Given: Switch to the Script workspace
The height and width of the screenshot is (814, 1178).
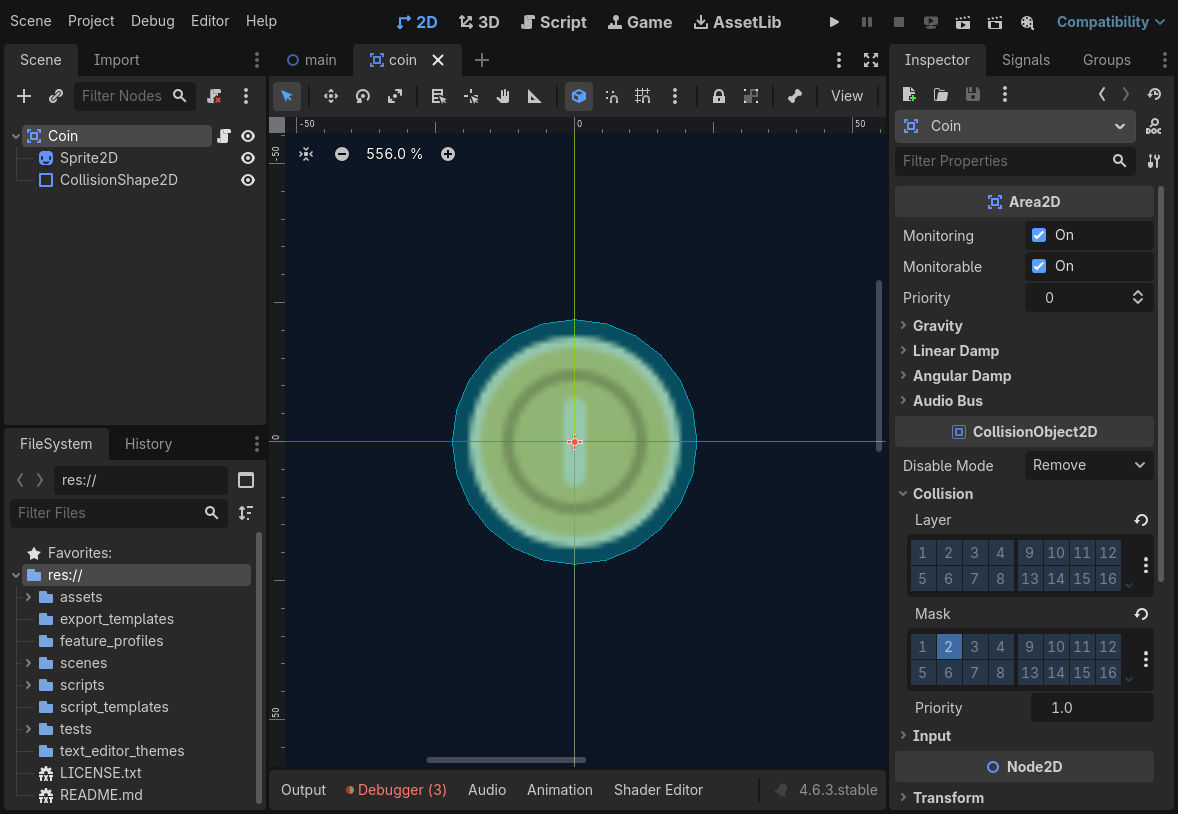Looking at the screenshot, I should click(x=554, y=22).
